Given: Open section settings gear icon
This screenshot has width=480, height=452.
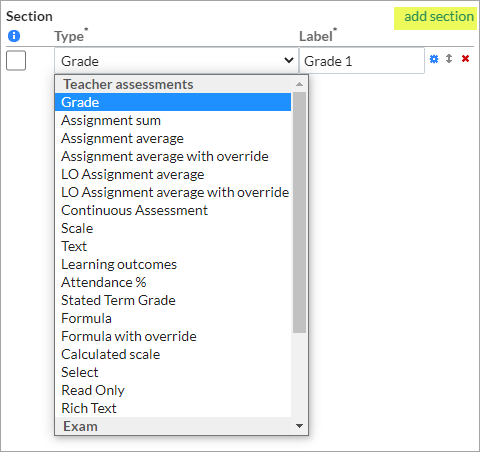Looking at the screenshot, I should point(434,59).
